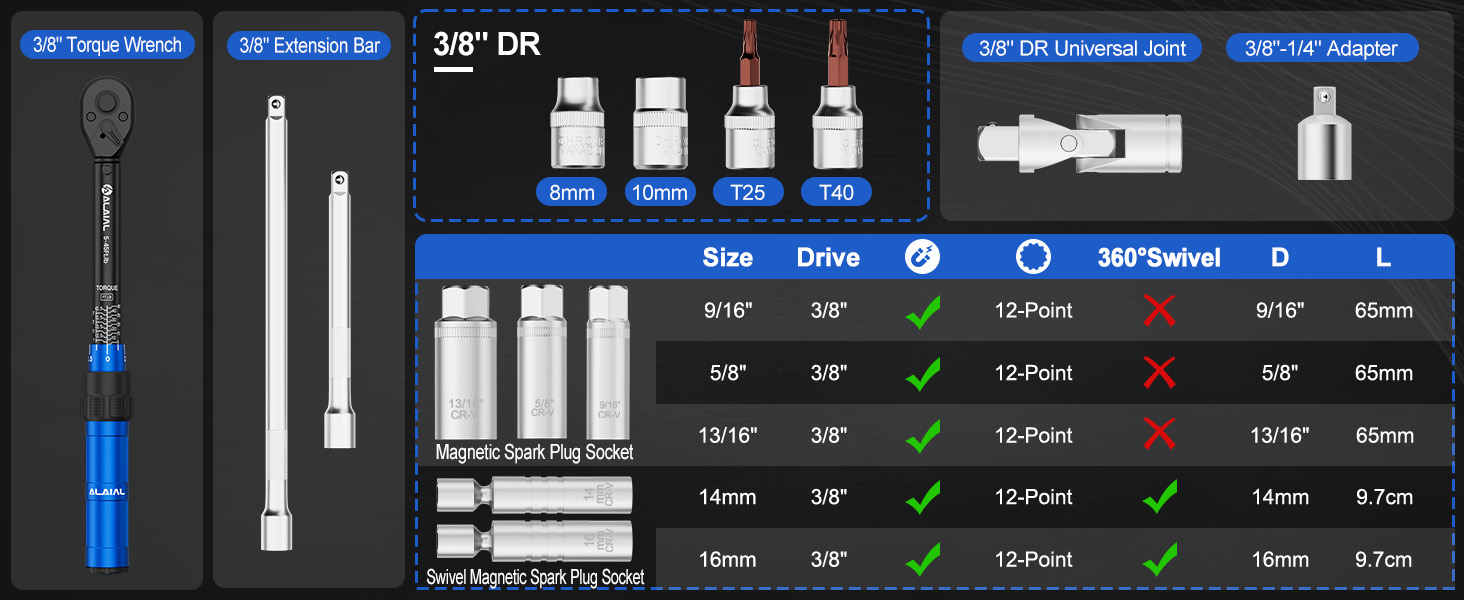This screenshot has width=1464, height=600.
Task: Click the green swivel checkmark in 14mm row
Action: click(x=1160, y=497)
